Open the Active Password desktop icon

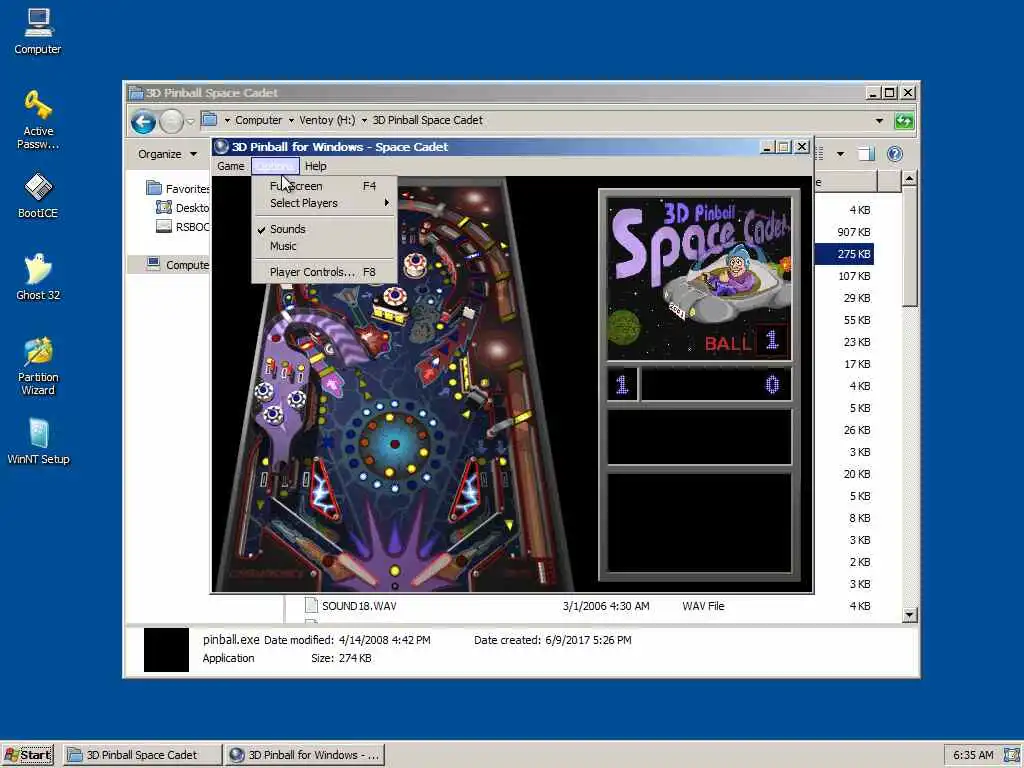click(38, 120)
